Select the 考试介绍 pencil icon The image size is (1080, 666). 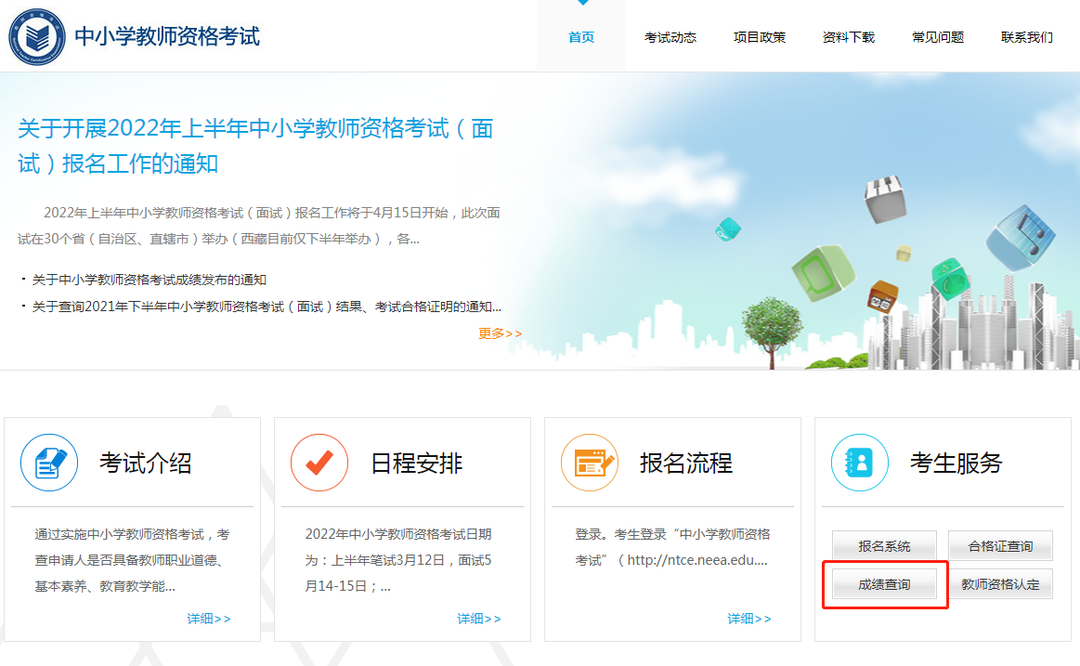click(49, 462)
